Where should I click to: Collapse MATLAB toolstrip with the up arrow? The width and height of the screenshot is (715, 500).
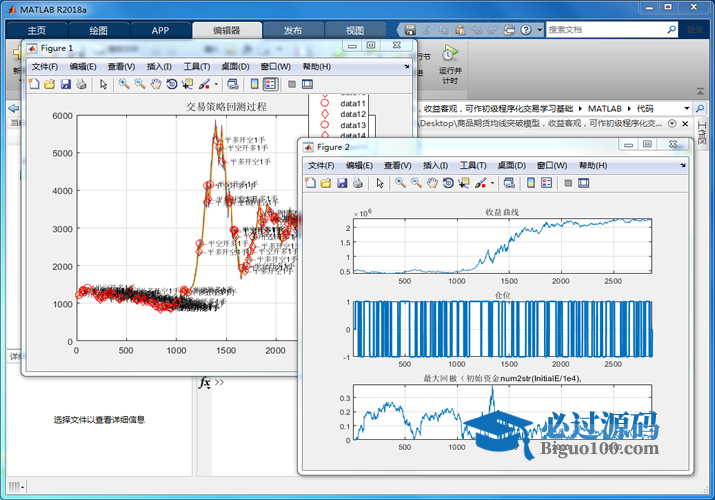click(x=700, y=92)
